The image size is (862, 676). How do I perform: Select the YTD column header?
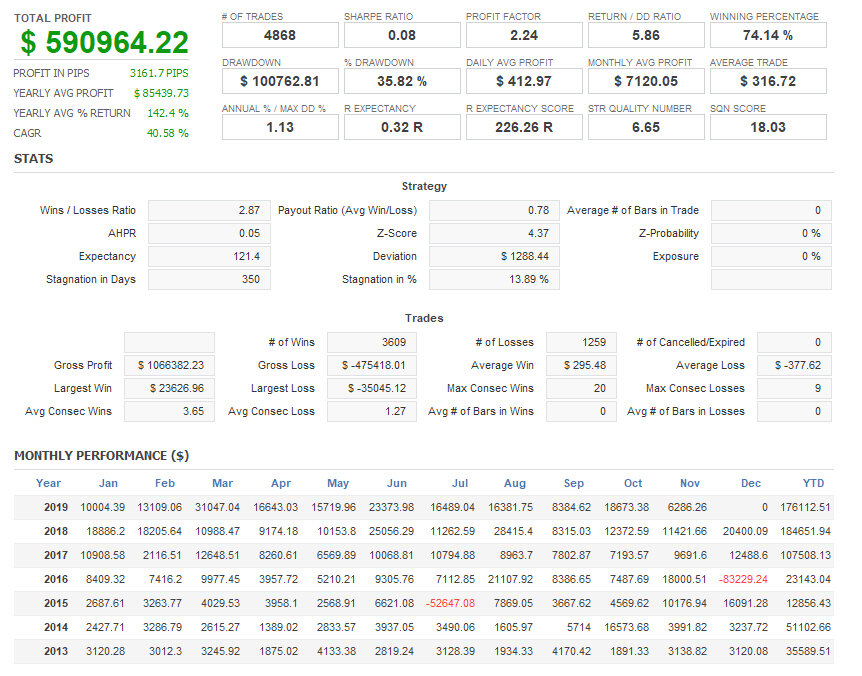814,483
